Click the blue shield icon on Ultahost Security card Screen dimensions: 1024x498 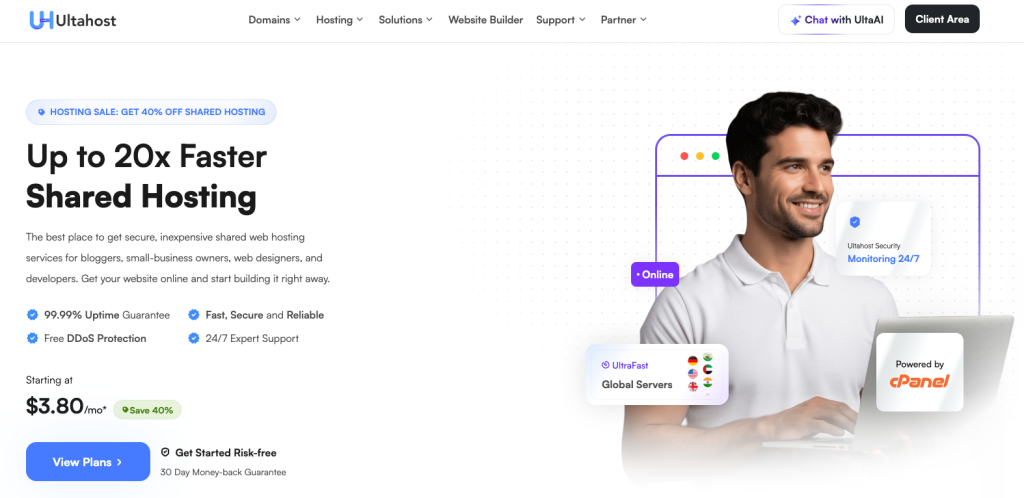pyautogui.click(x=855, y=222)
